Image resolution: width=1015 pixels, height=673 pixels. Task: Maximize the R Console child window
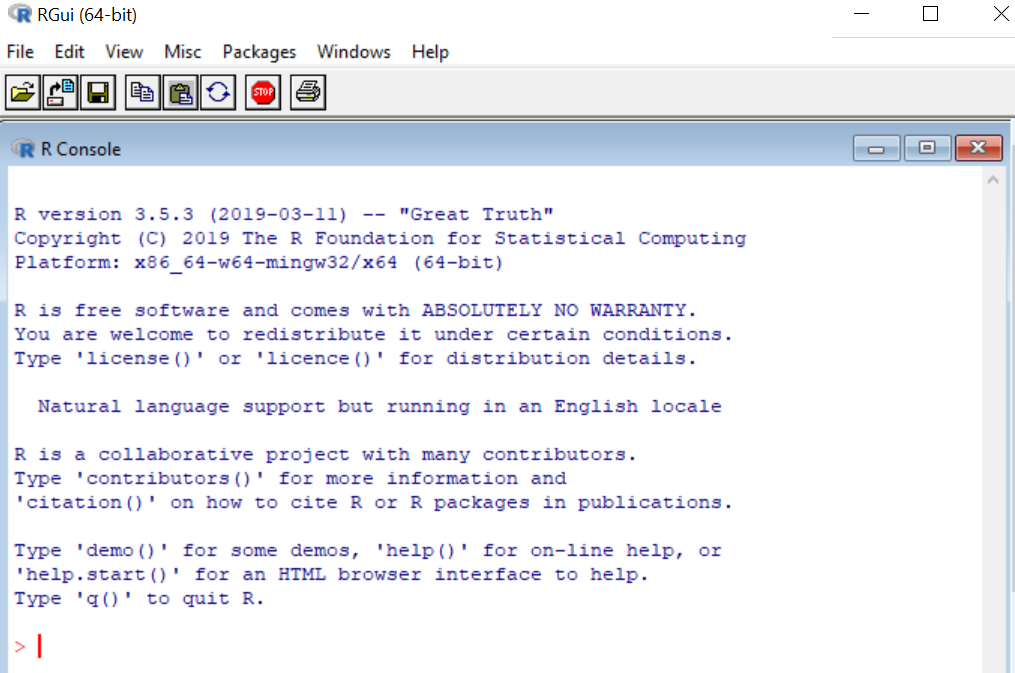(927, 148)
